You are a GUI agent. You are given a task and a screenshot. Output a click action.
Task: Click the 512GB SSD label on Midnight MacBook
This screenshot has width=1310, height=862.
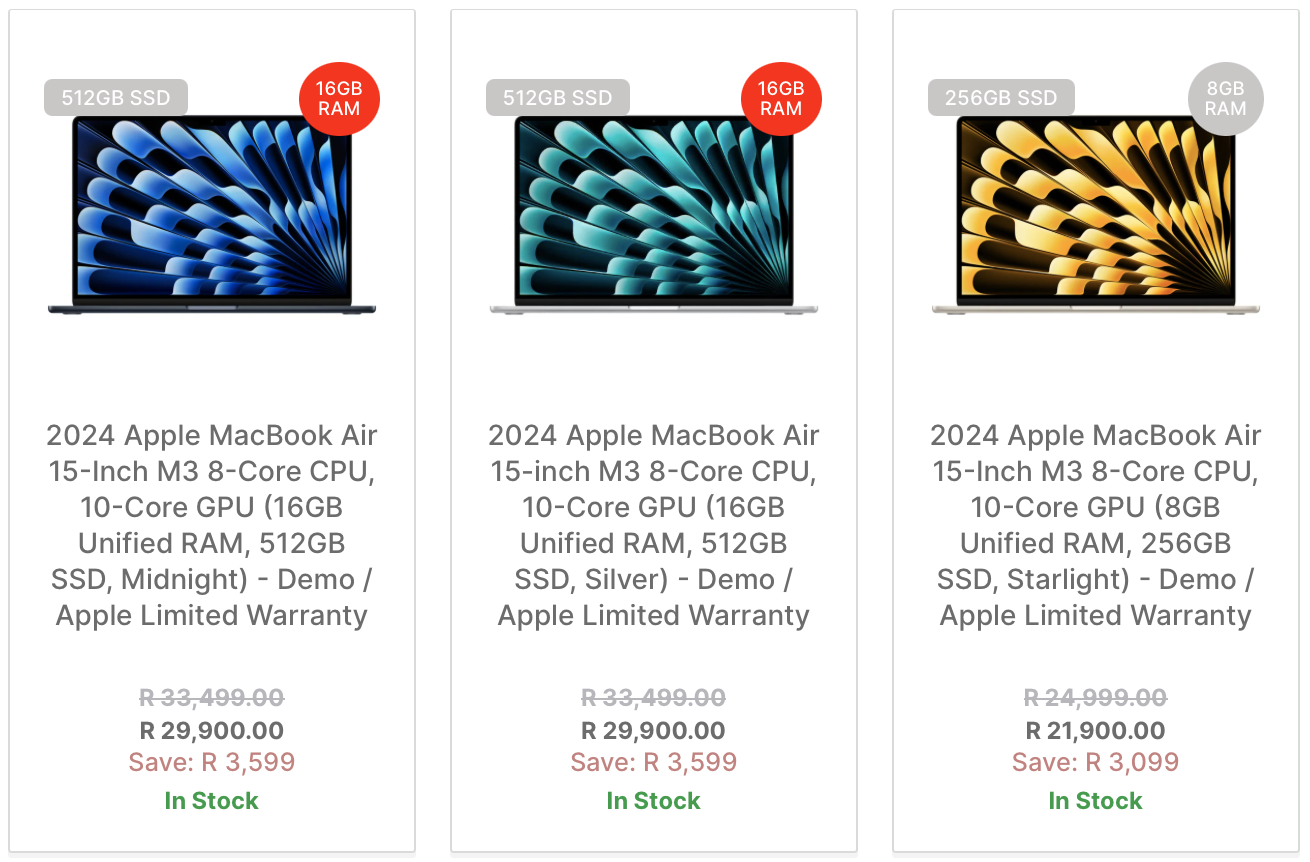(116, 98)
